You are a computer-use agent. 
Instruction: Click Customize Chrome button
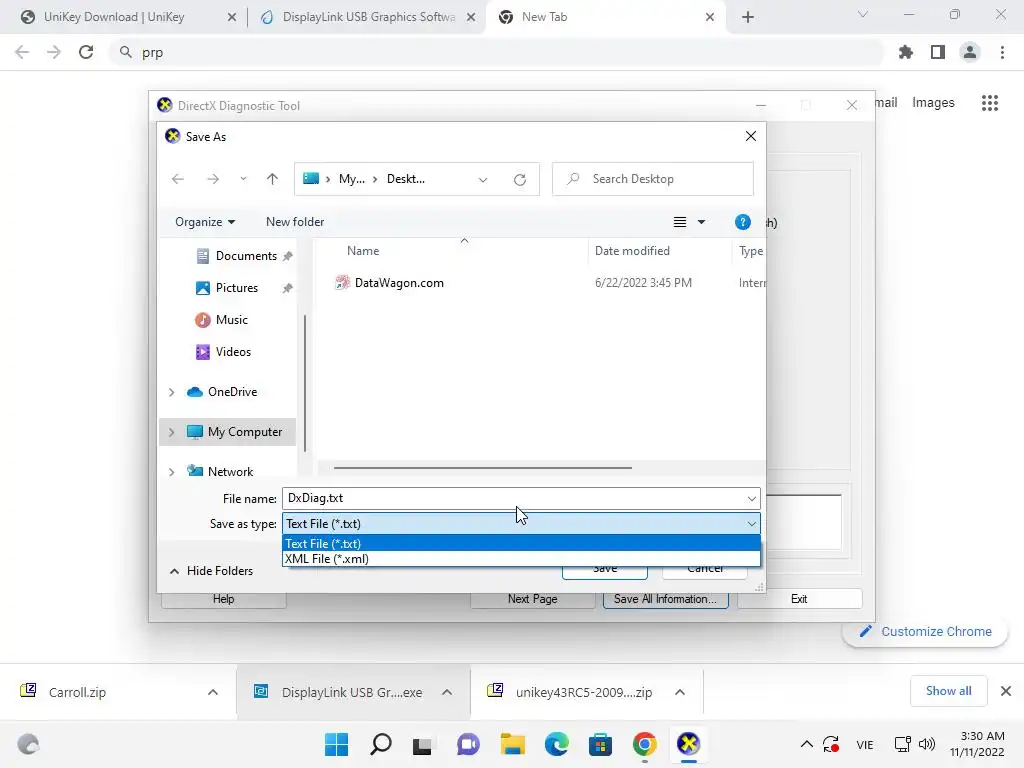point(925,632)
